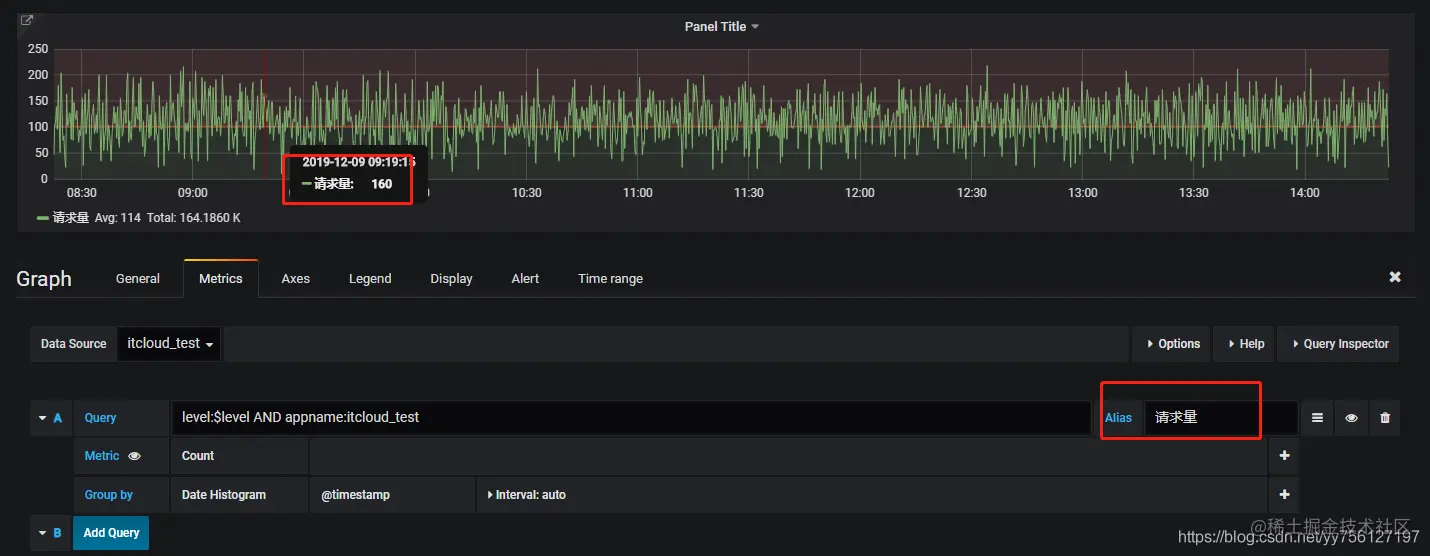Expand the Options section
The image size is (1430, 556).
coord(1173,343)
